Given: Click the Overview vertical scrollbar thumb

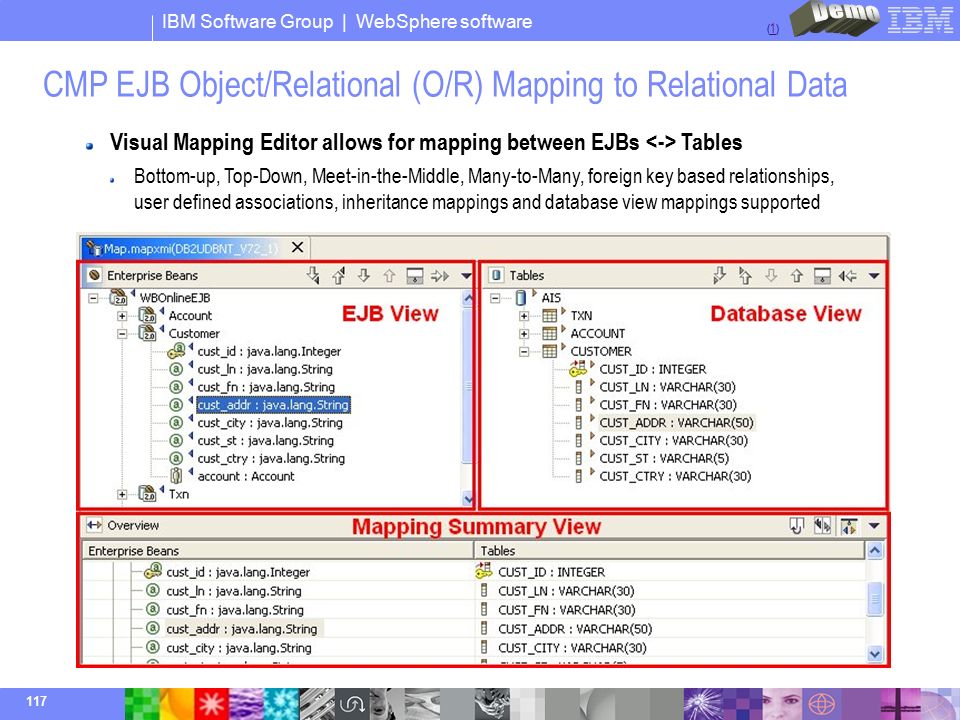Looking at the screenshot, I should point(875,599).
